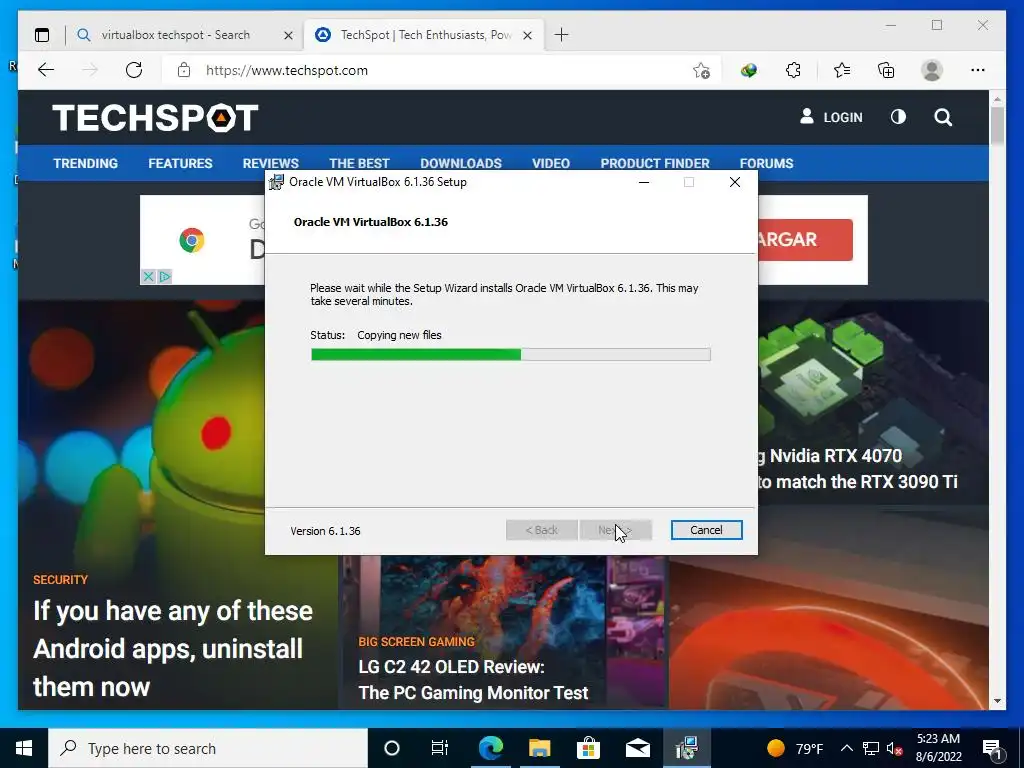1024x768 pixels.
Task: Click the scrollbar down arrow
Action: [997, 701]
